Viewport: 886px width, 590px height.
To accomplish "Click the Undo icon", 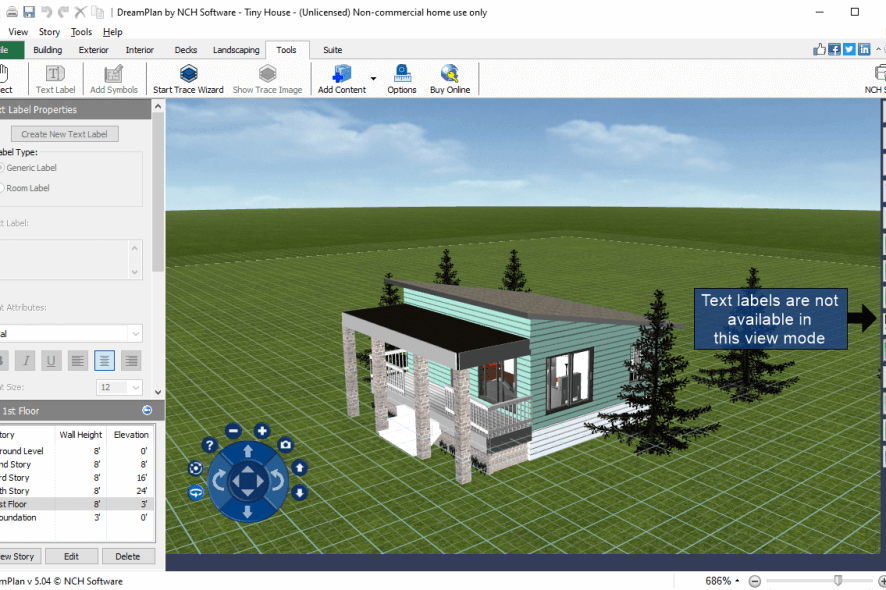I will coord(46,12).
